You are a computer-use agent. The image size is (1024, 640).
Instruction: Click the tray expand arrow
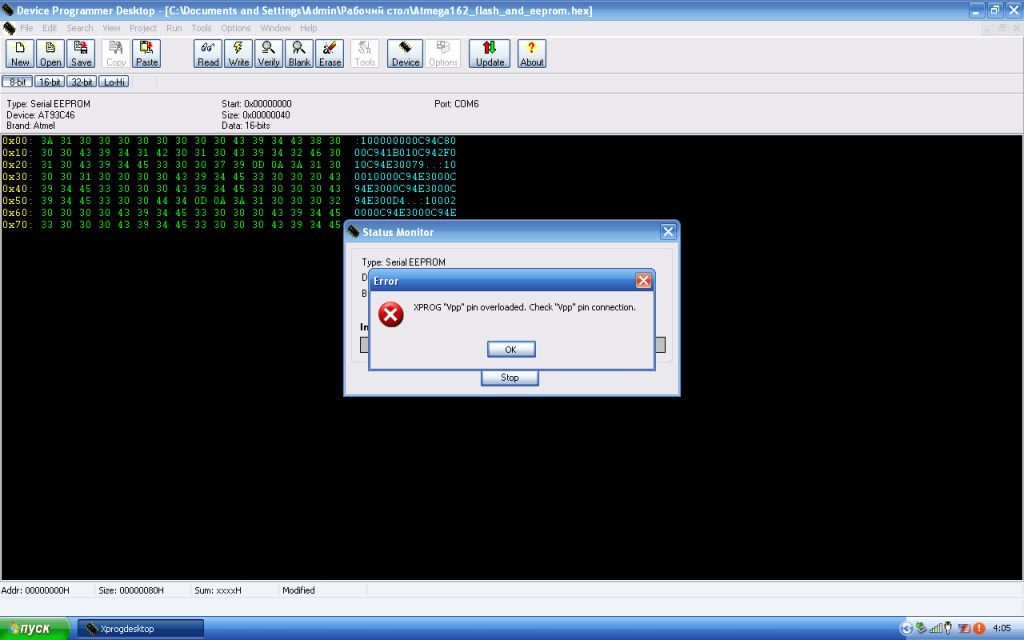coord(906,628)
